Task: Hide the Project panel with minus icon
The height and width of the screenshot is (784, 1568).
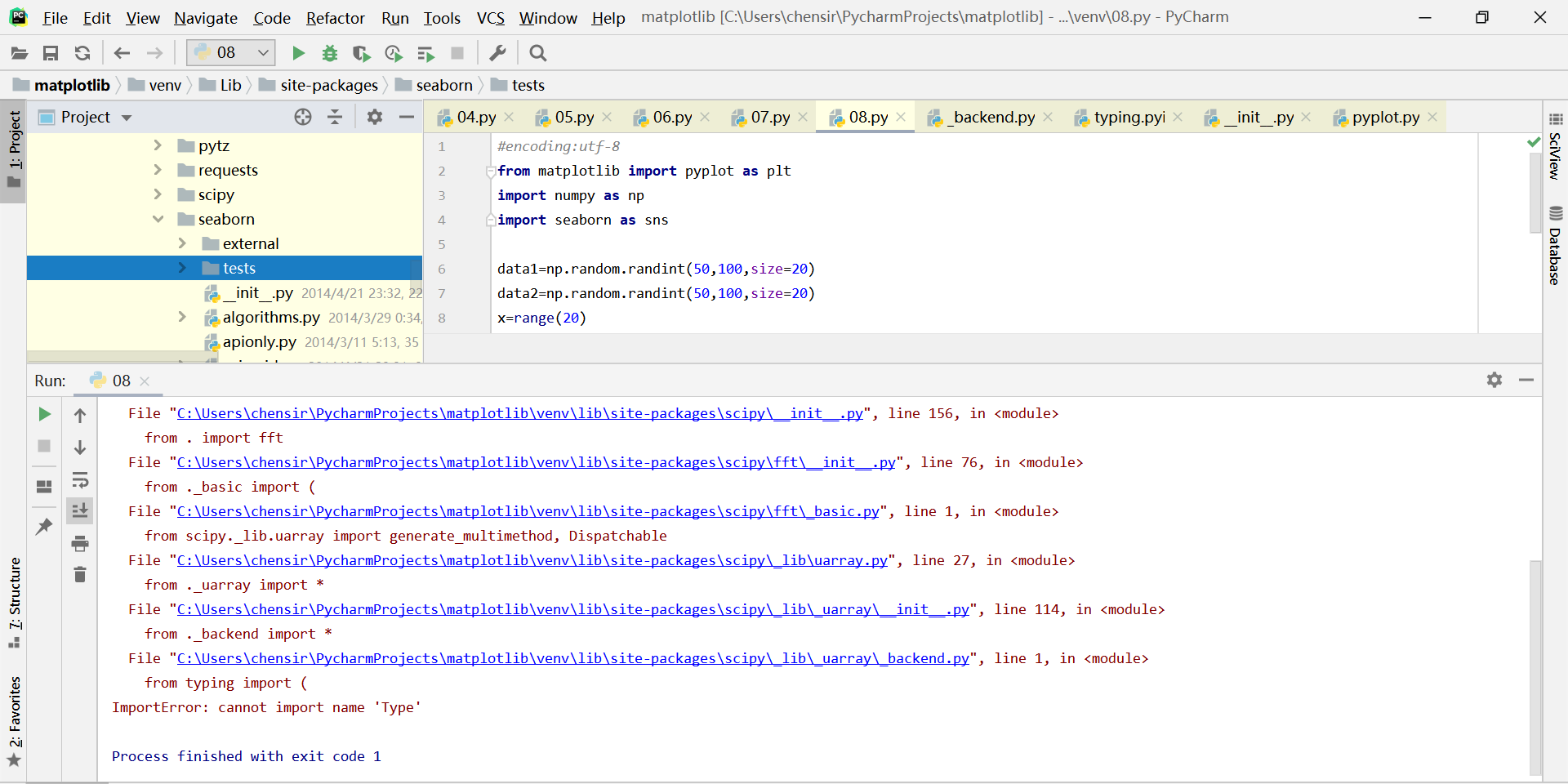Action: click(407, 117)
